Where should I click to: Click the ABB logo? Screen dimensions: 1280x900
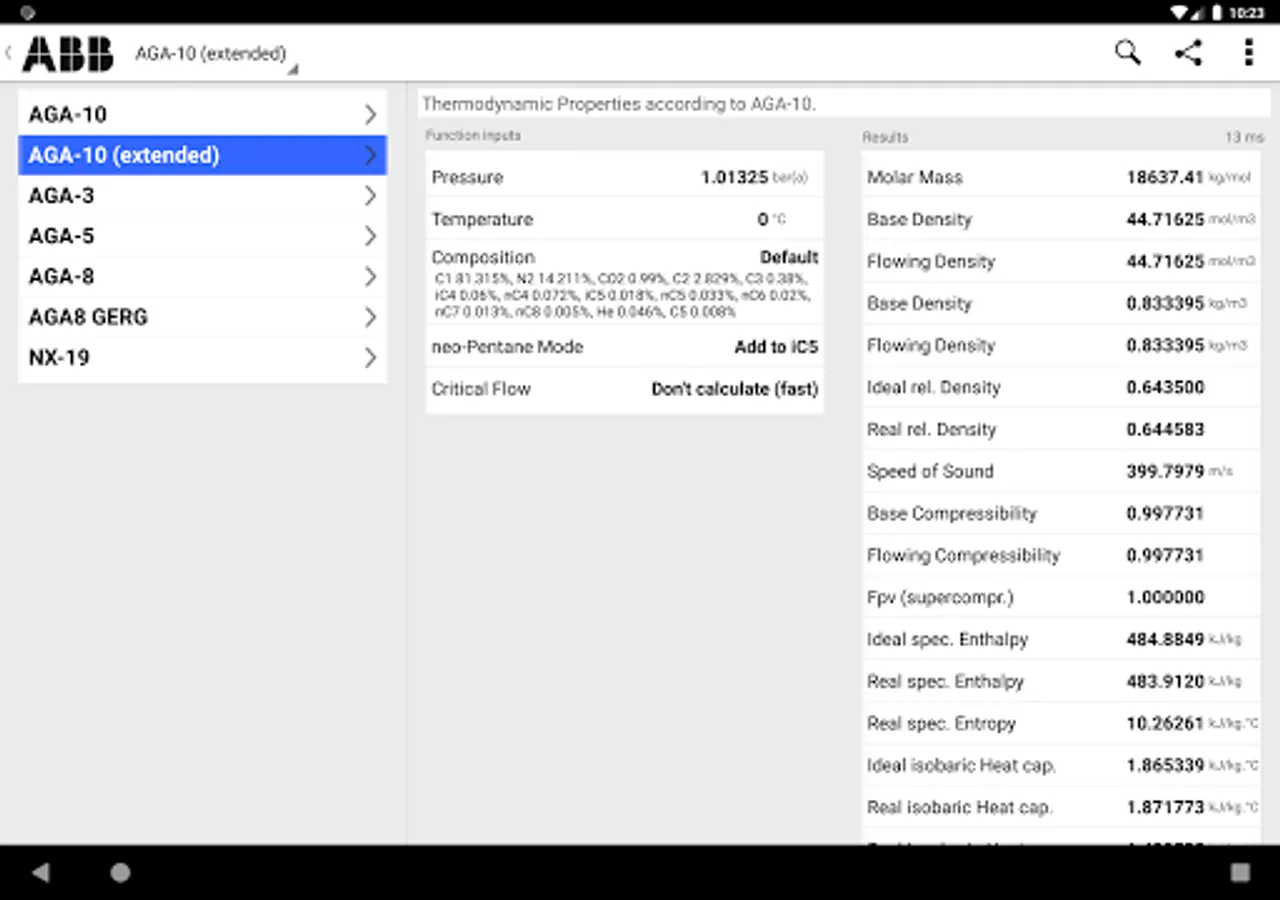coord(68,54)
